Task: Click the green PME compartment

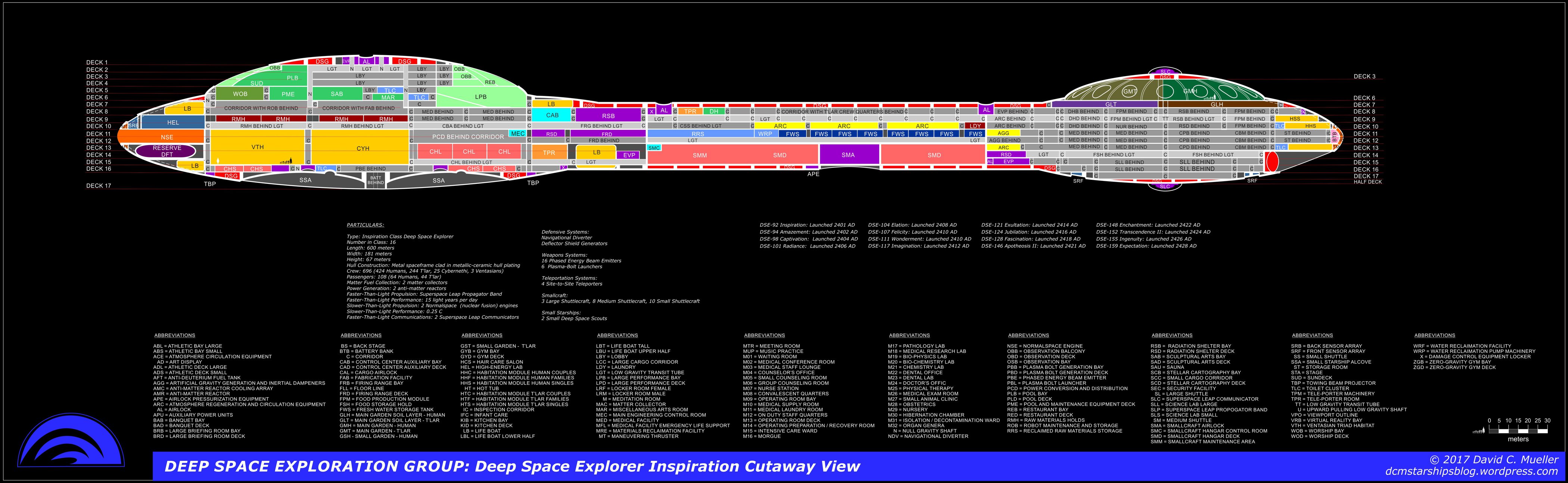Action: pyautogui.click(x=288, y=94)
